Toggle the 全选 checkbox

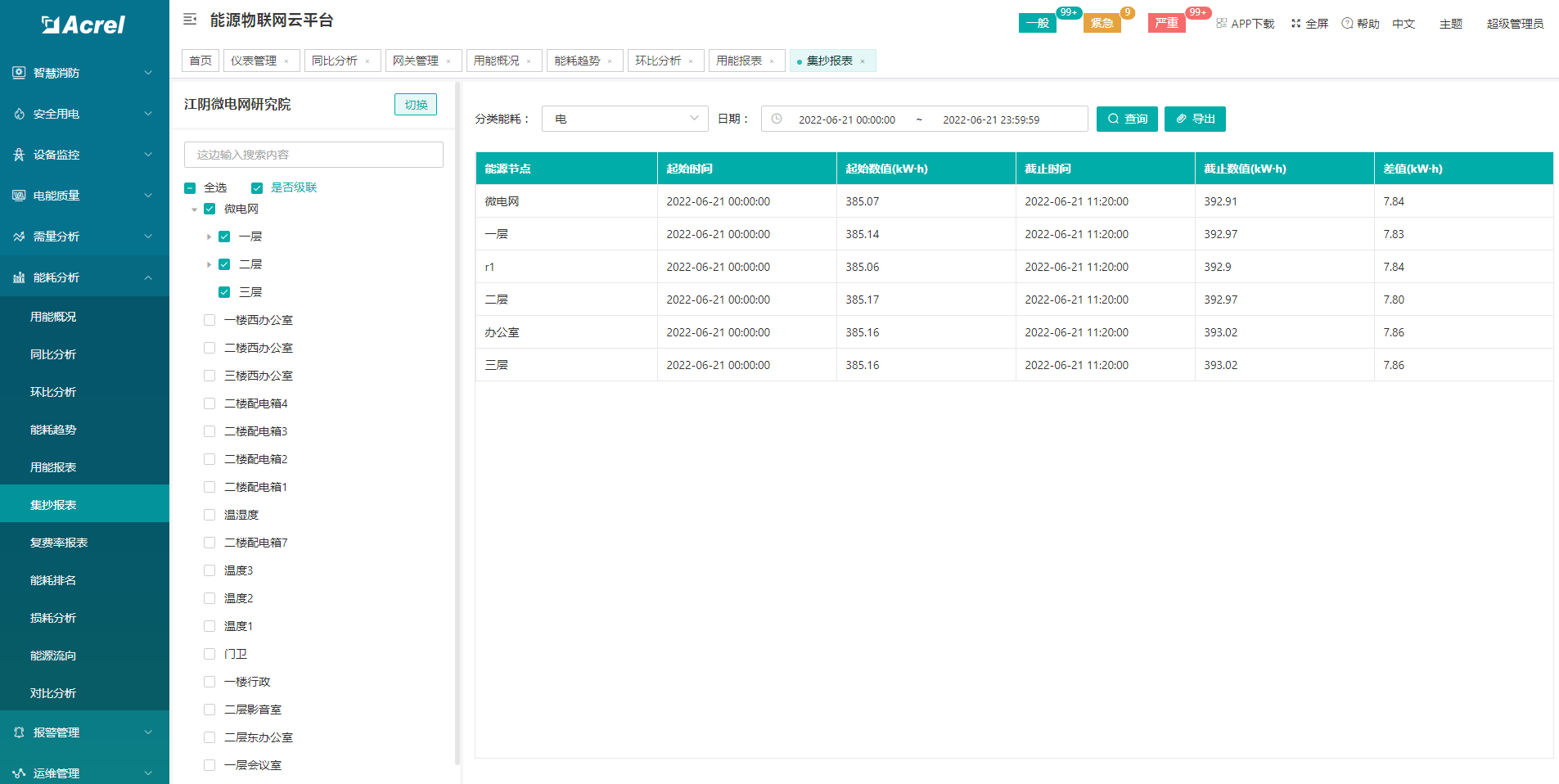point(190,188)
